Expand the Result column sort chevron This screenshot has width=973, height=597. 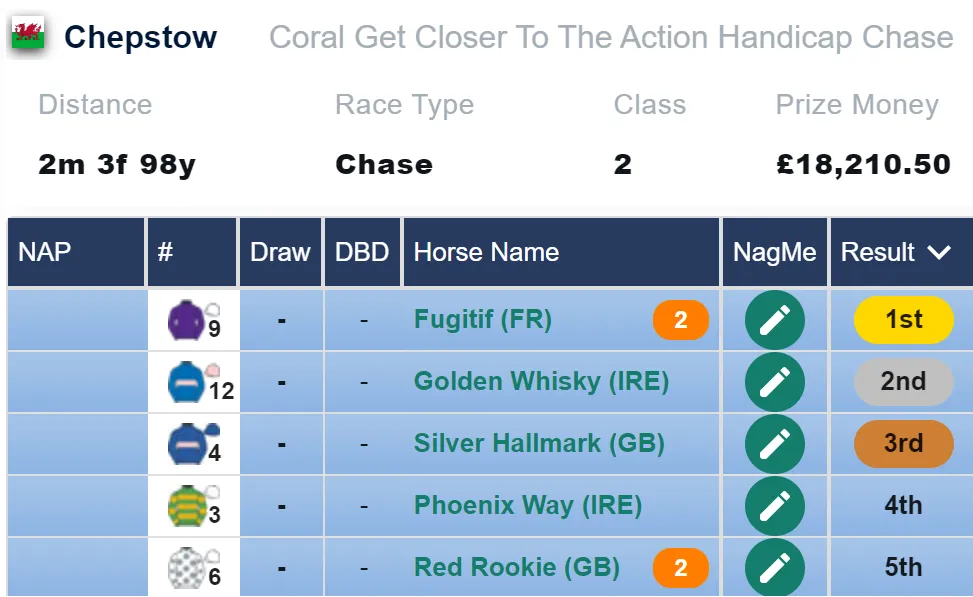(x=939, y=252)
